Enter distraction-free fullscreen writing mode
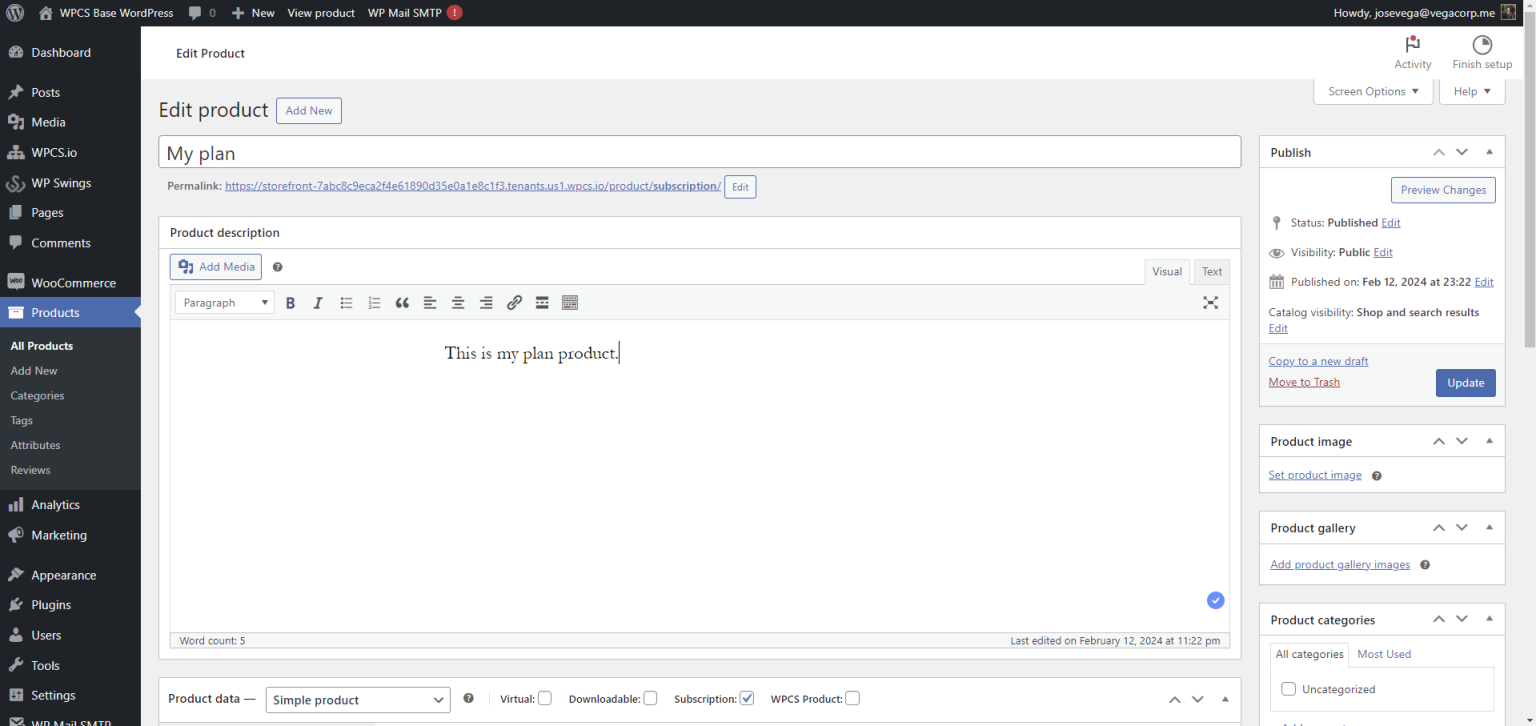The height and width of the screenshot is (726, 1536). [x=1210, y=302]
